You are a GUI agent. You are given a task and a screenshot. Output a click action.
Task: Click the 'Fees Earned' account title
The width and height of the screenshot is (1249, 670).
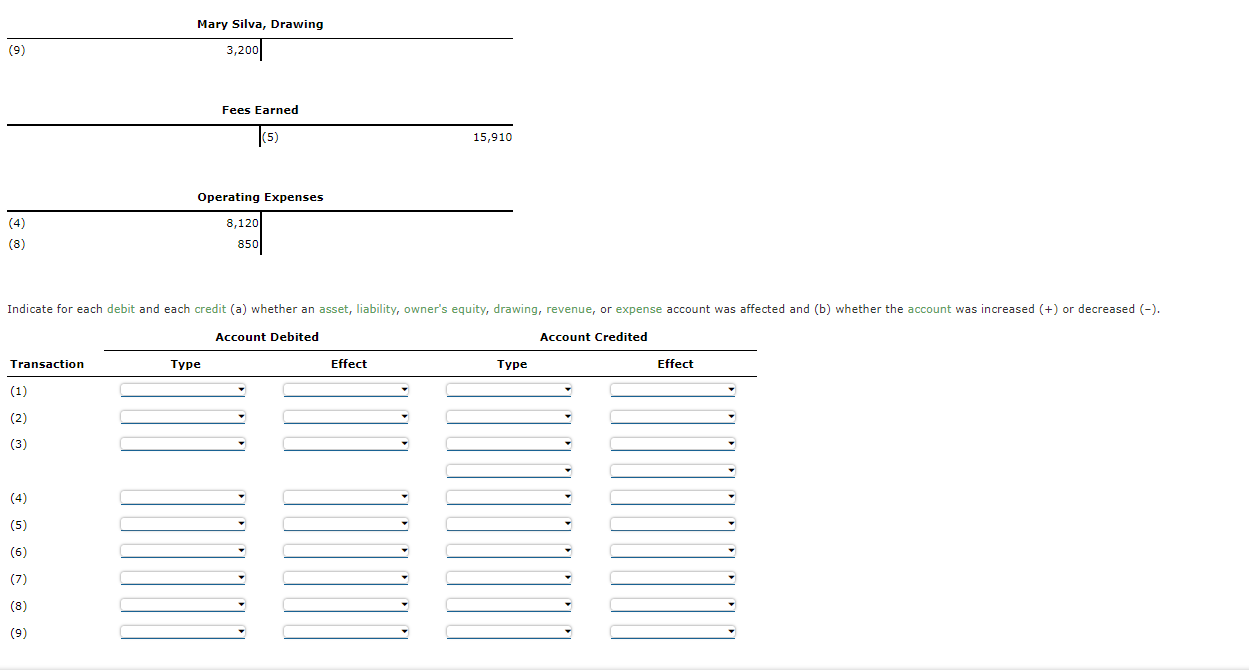[260, 110]
